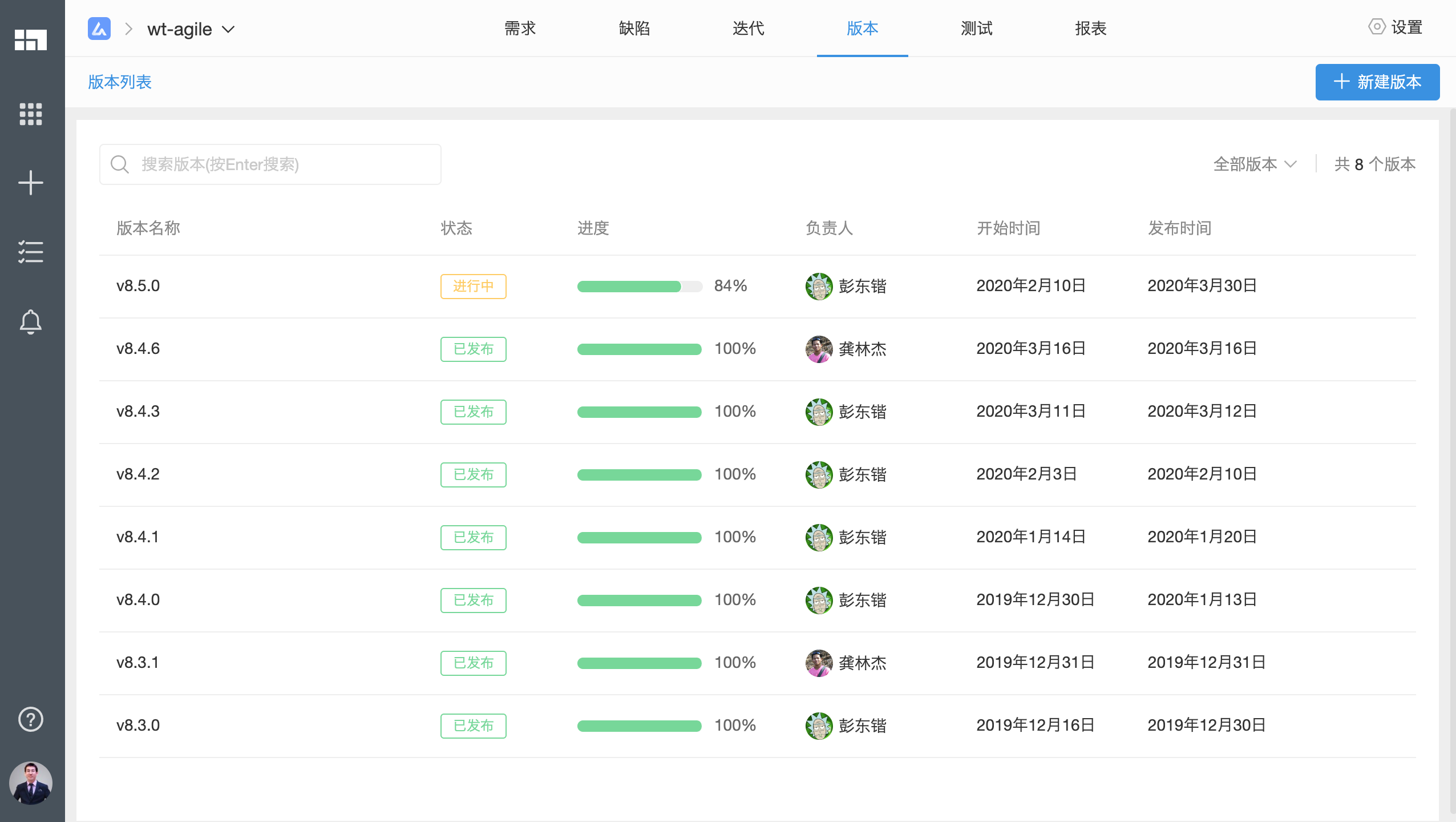Click the help question mark icon
The height and width of the screenshot is (822, 1456).
[x=31, y=719]
